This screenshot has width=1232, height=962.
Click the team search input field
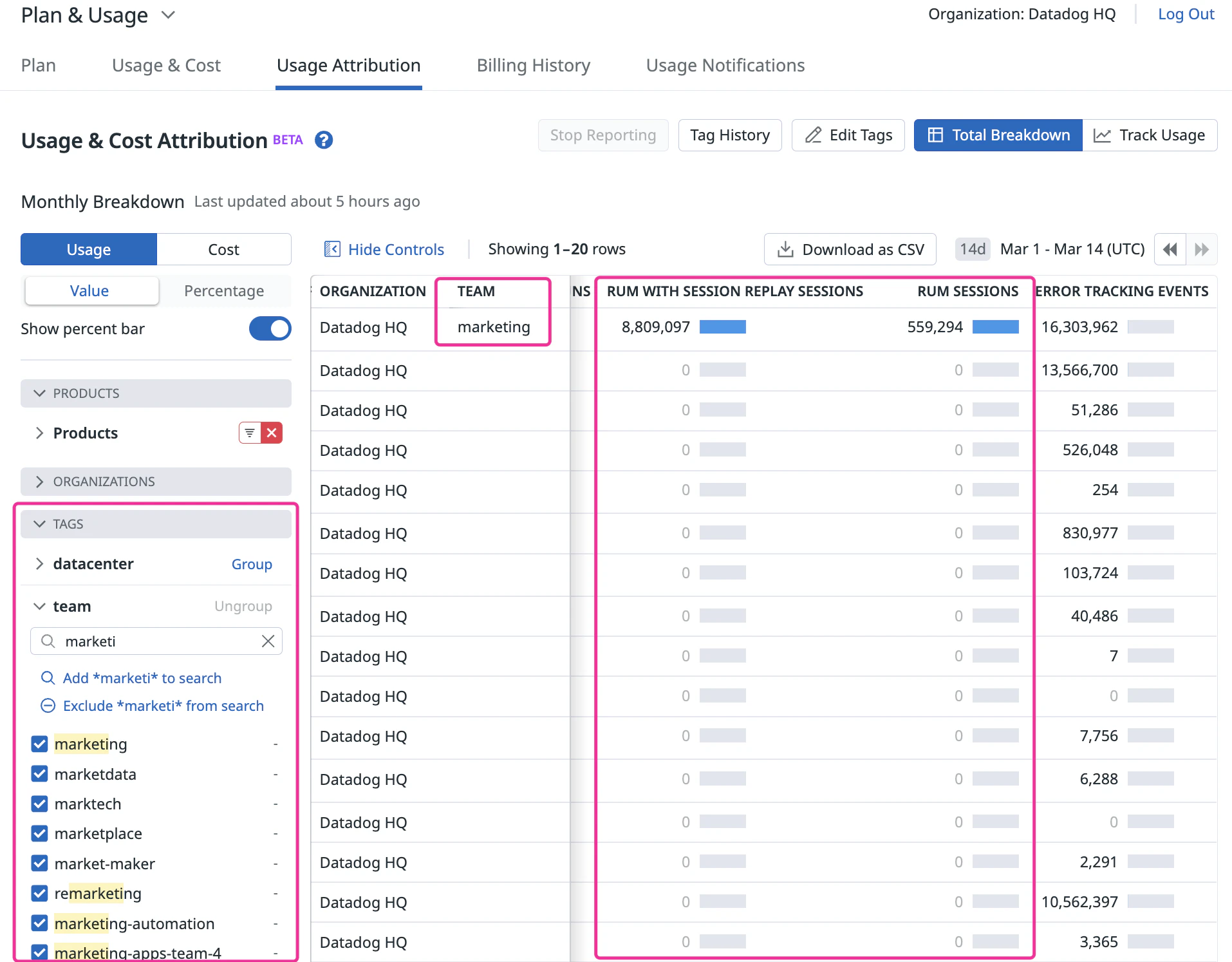[x=154, y=641]
